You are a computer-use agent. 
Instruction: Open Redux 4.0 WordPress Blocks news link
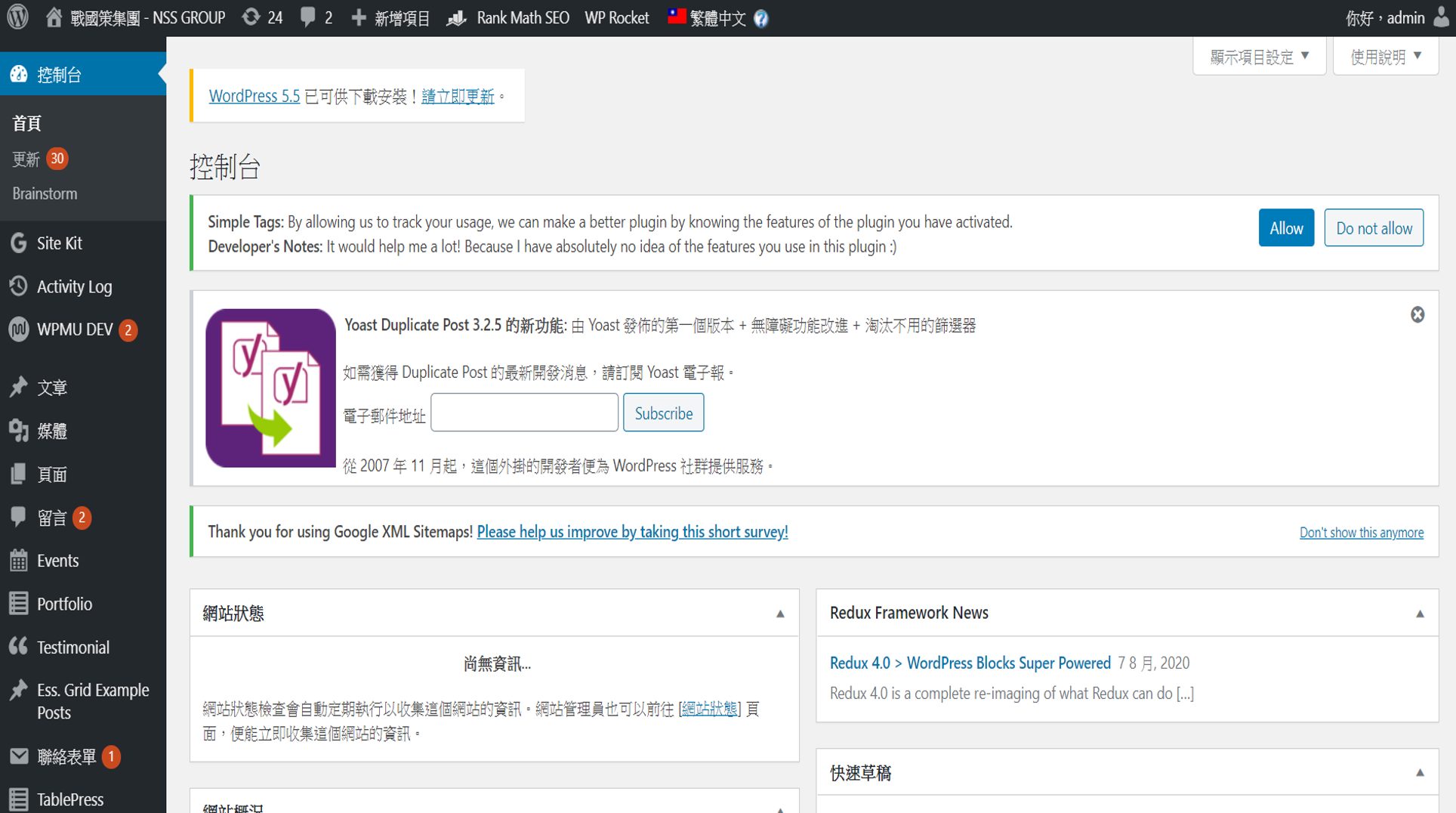coord(970,663)
